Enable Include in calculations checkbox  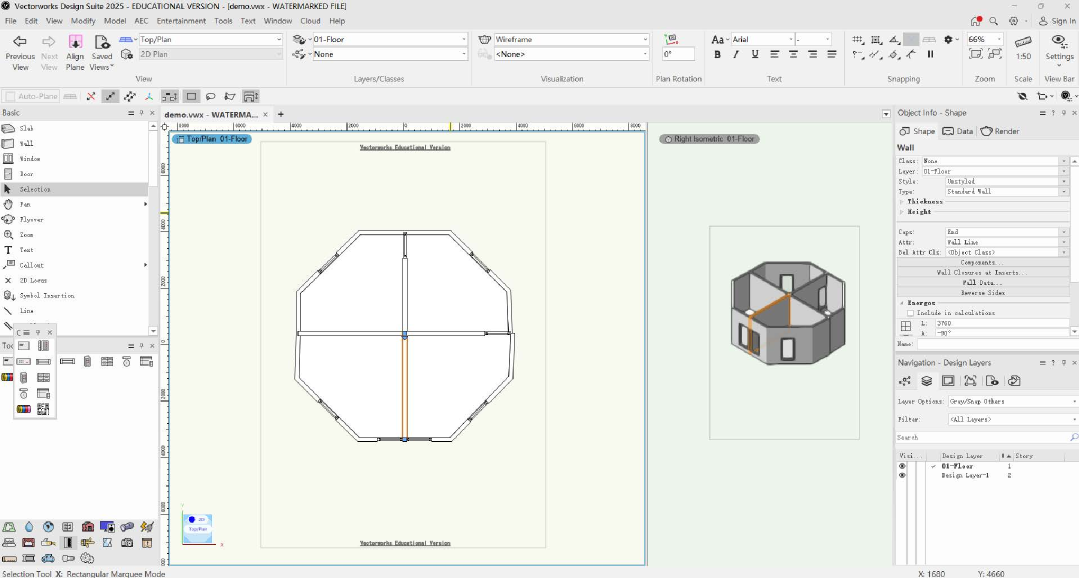tap(910, 313)
